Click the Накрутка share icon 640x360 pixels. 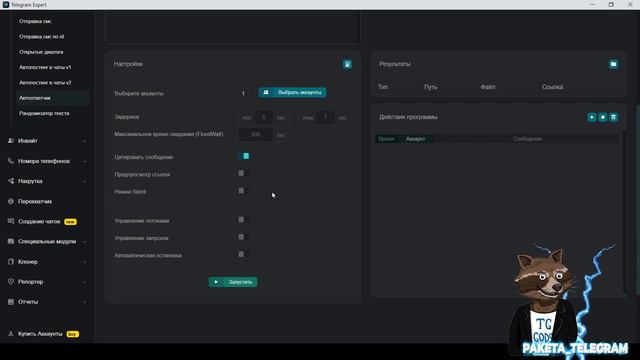(11, 181)
